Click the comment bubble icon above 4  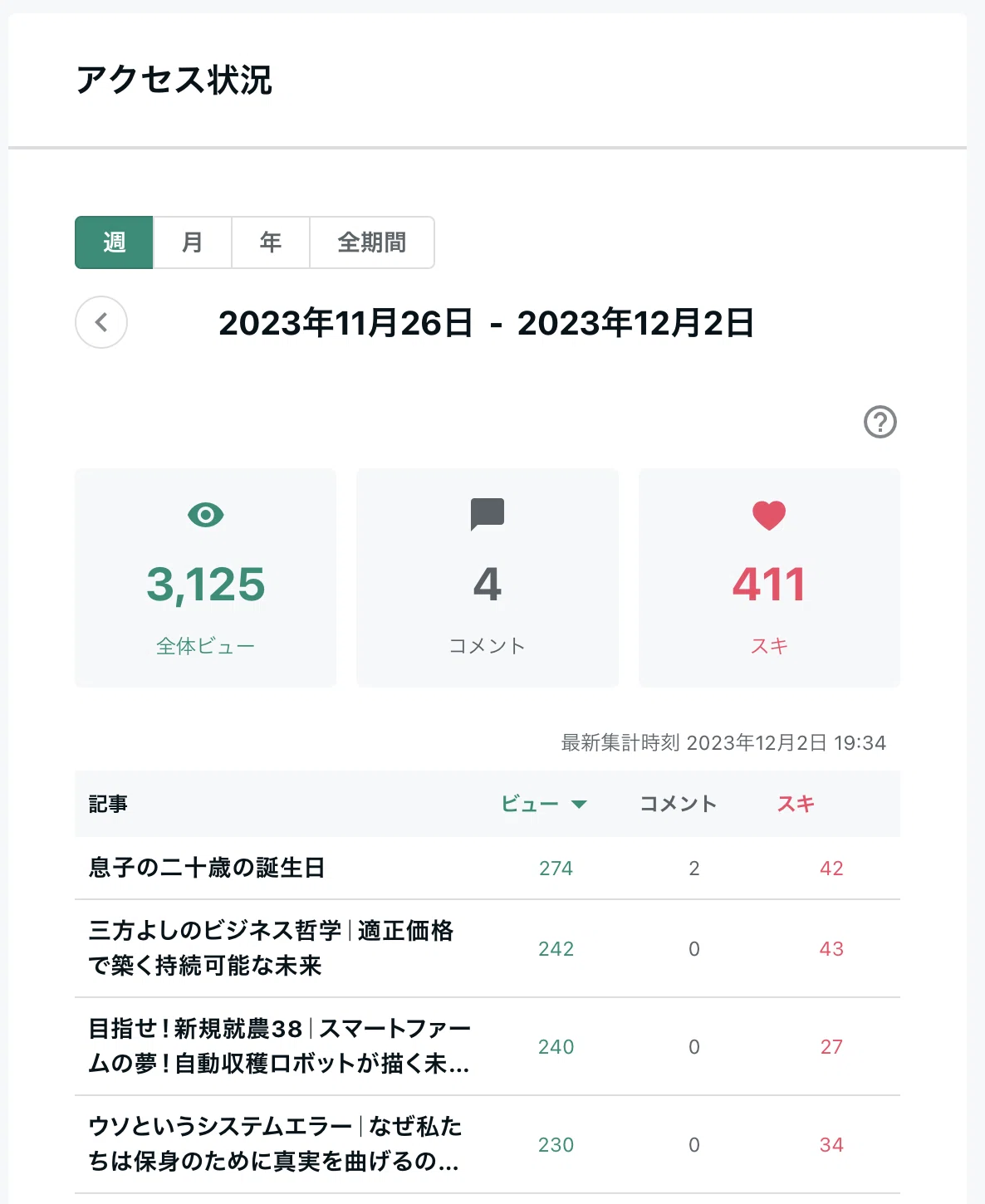point(488,514)
